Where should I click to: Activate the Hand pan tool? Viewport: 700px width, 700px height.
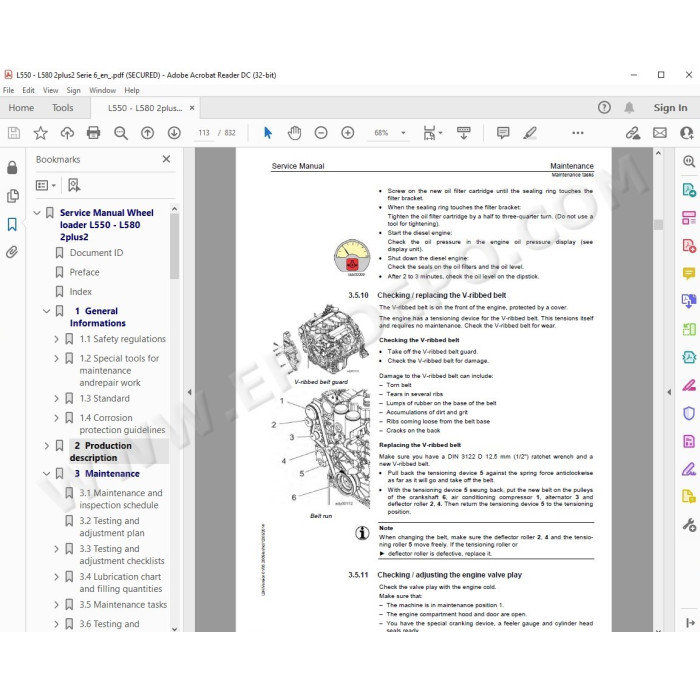coord(295,133)
